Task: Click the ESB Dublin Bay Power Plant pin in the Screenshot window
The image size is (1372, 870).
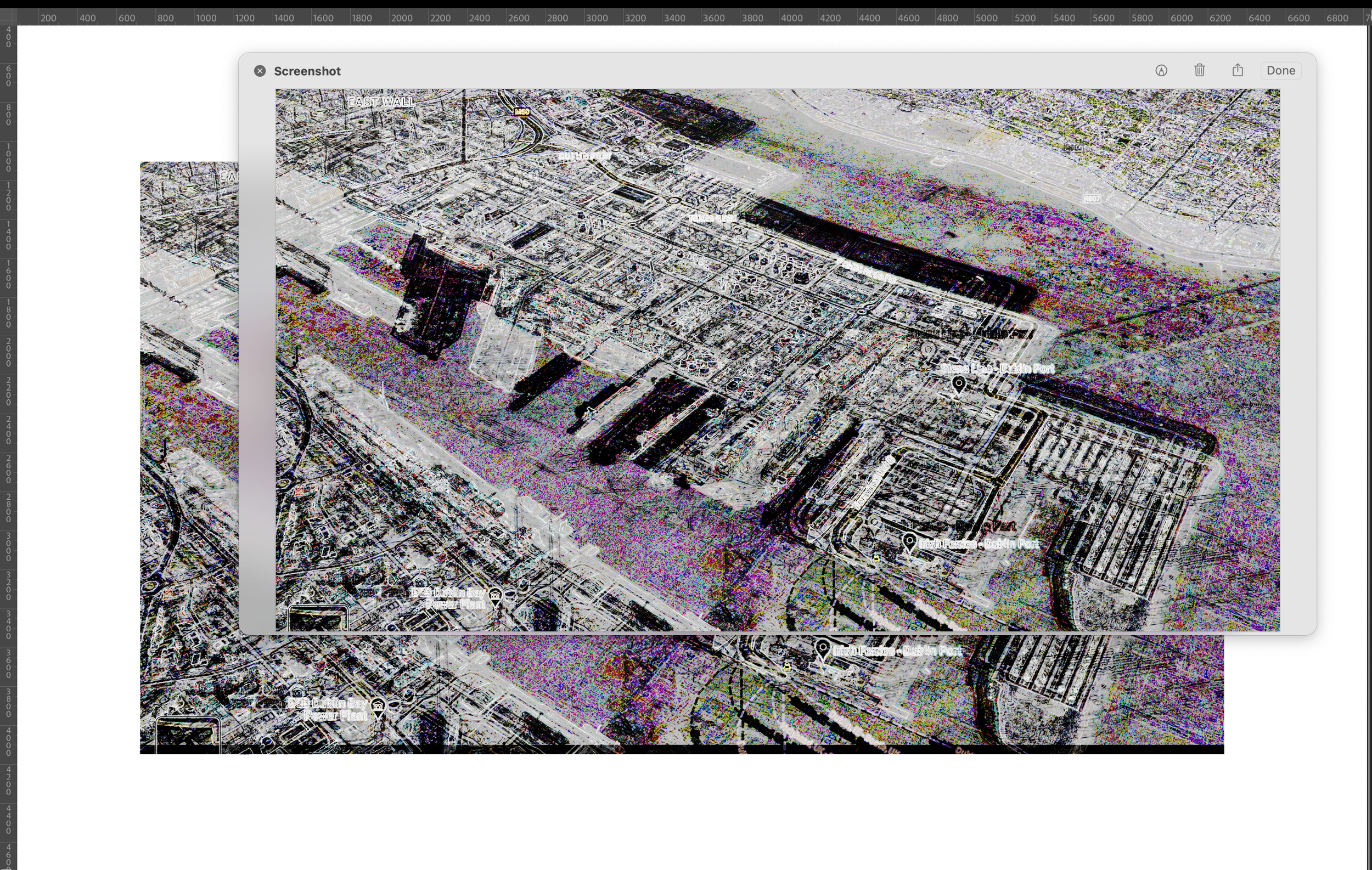Action: [495, 597]
